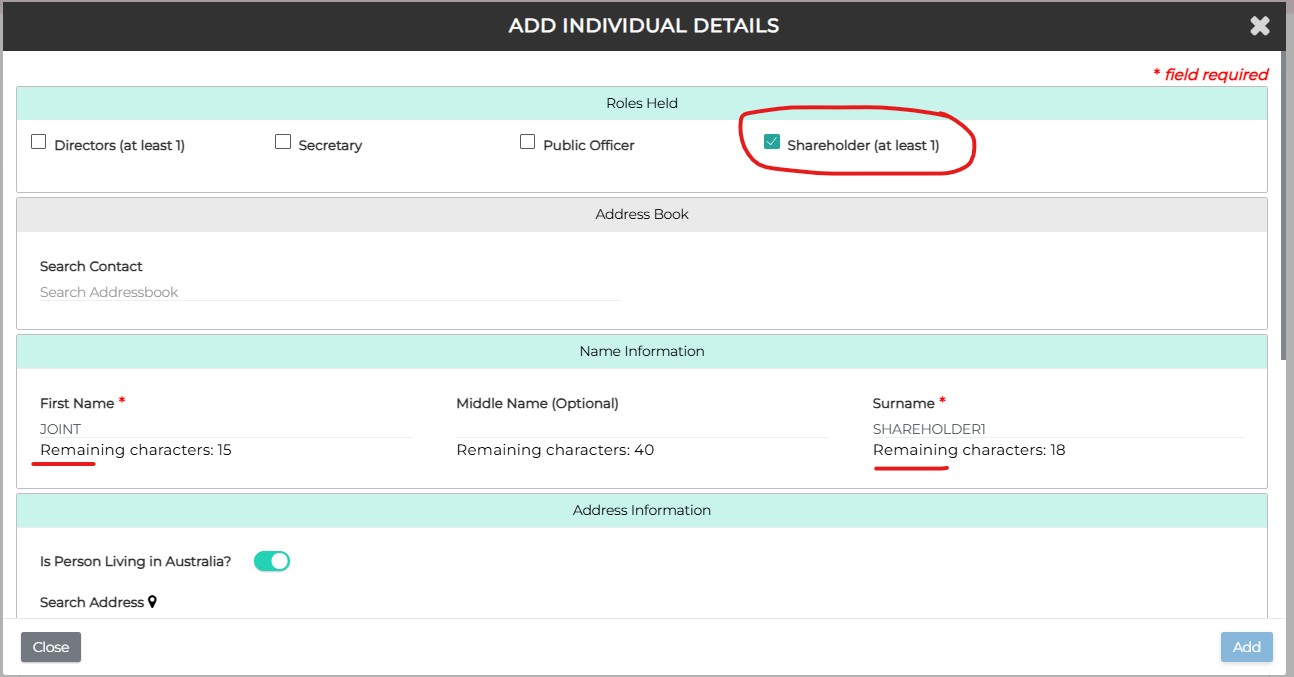Open the Address Information section header

641,510
